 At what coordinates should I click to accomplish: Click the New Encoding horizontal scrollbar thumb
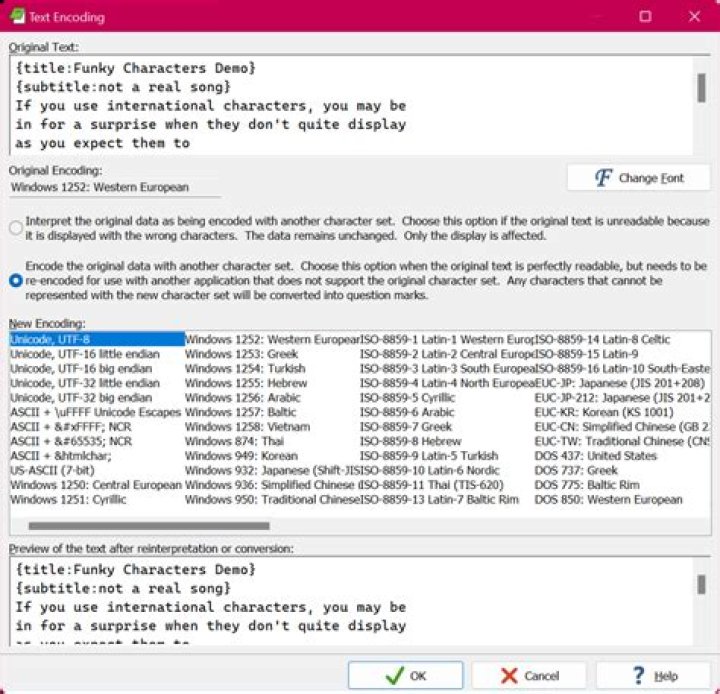(x=149, y=526)
